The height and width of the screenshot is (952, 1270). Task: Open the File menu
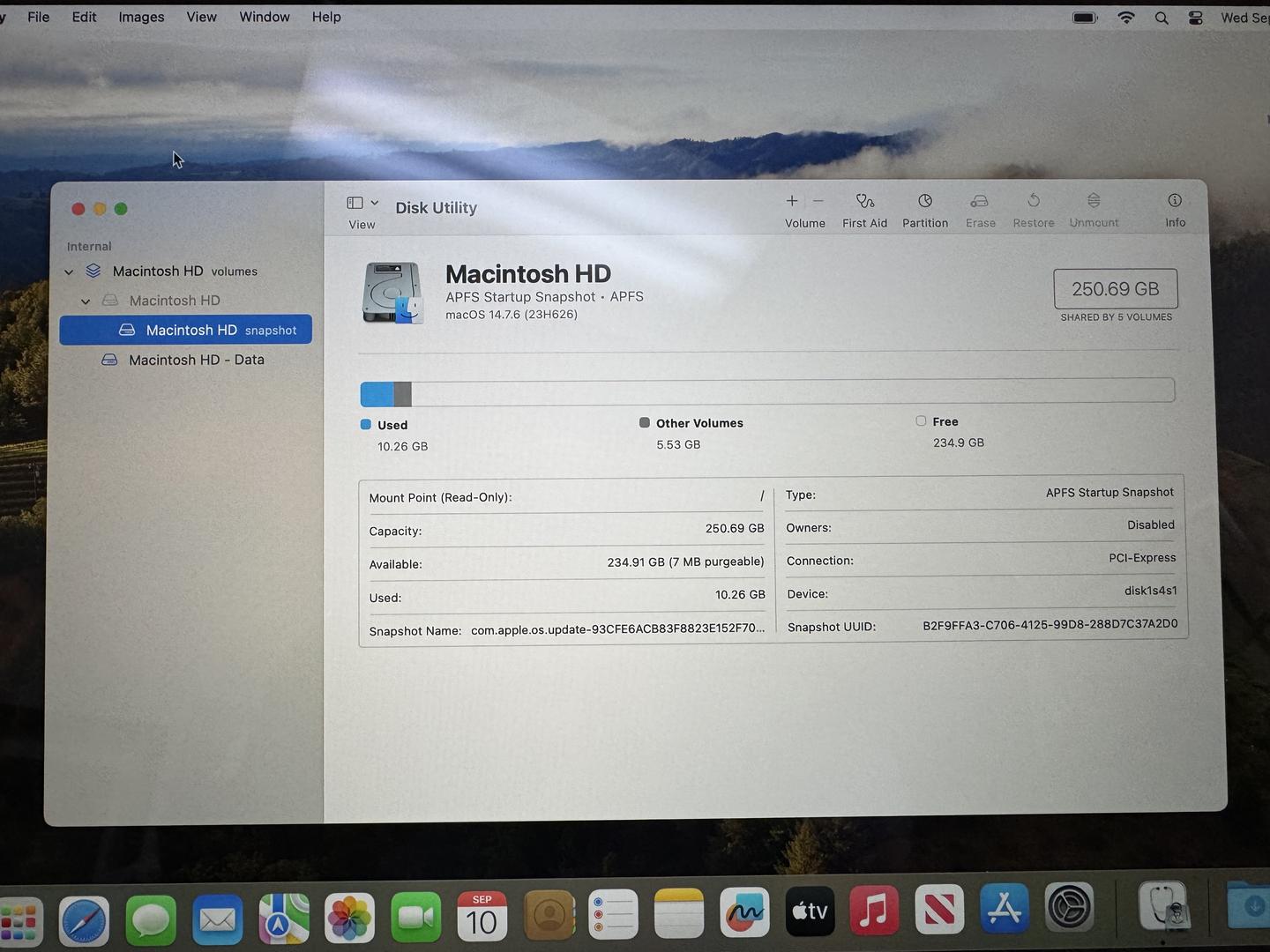39,17
